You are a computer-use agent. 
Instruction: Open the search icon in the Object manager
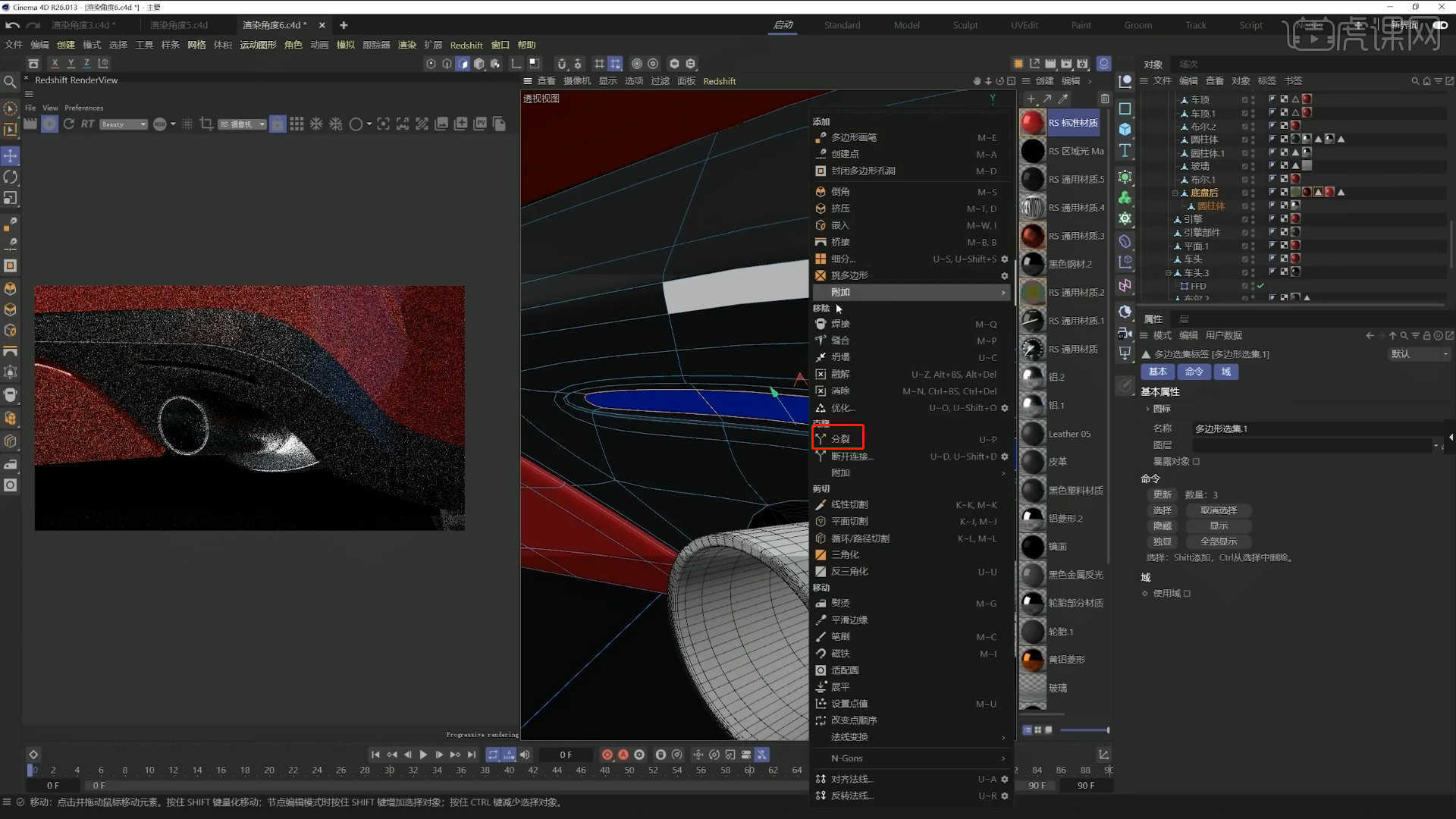point(1414,80)
